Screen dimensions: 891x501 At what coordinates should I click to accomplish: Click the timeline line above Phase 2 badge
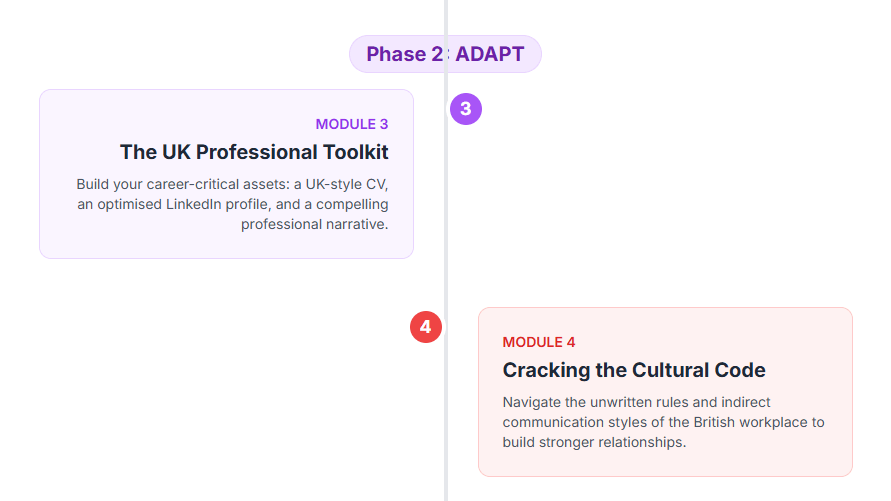[x=446, y=15]
